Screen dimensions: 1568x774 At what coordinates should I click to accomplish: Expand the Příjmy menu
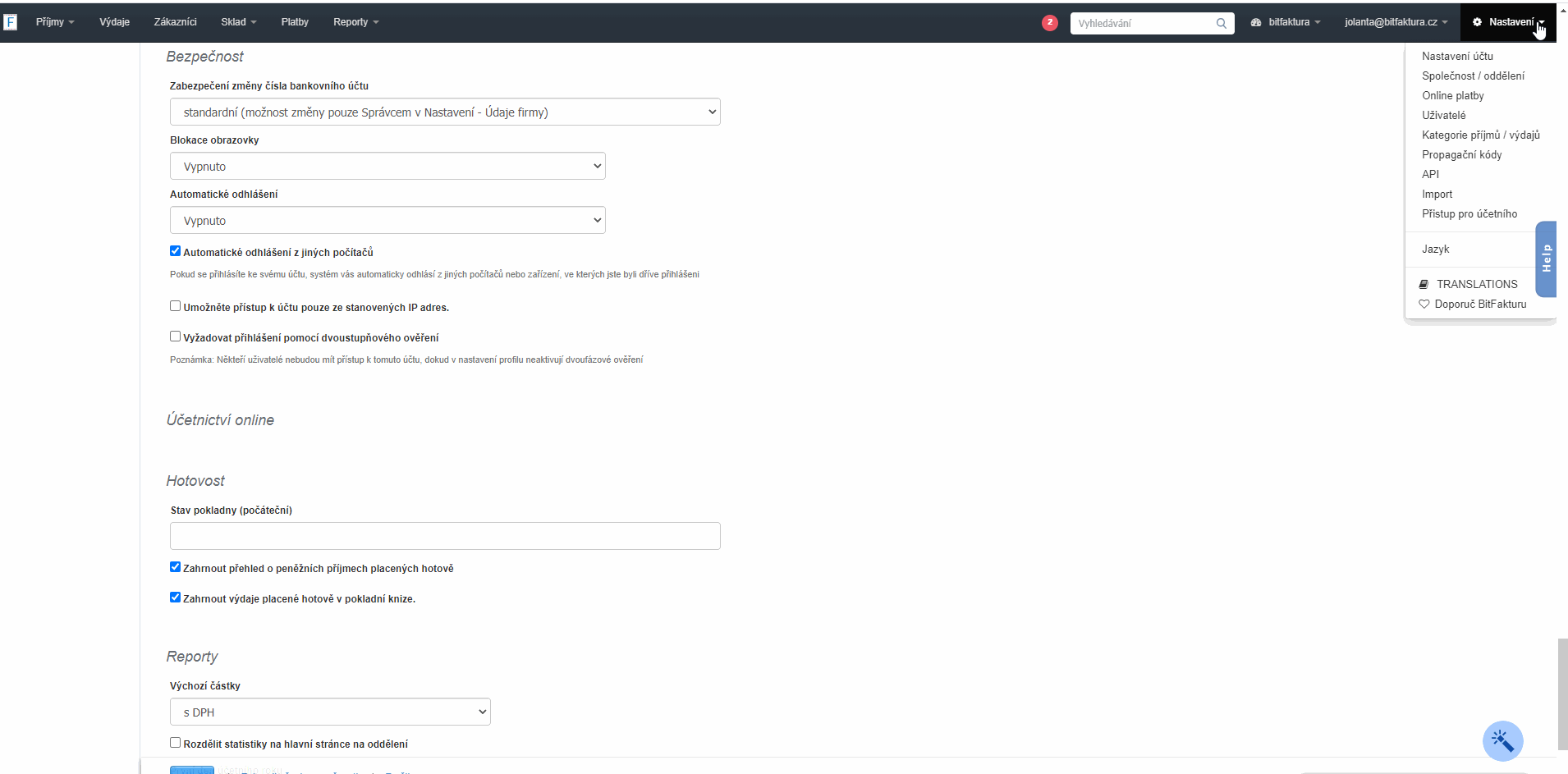coord(55,22)
